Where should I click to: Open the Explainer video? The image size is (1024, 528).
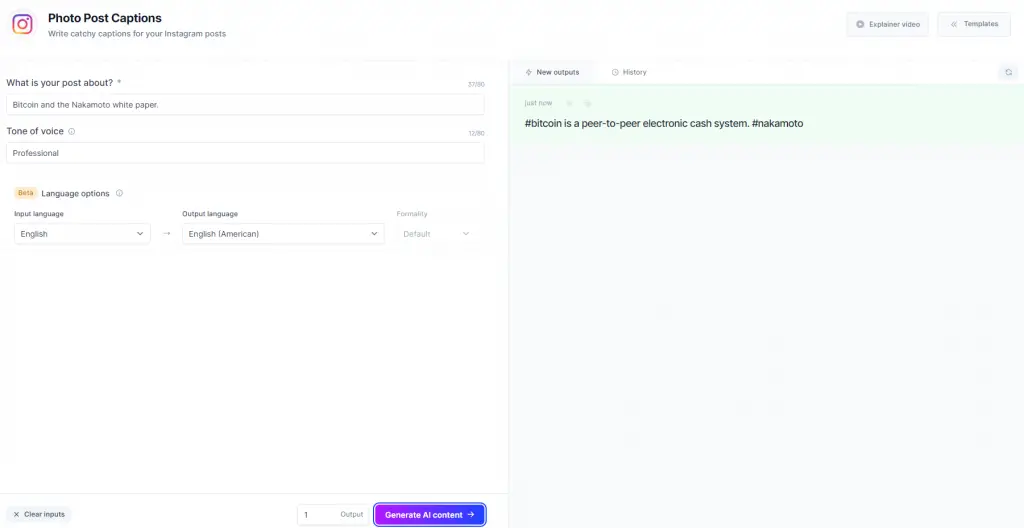888,24
